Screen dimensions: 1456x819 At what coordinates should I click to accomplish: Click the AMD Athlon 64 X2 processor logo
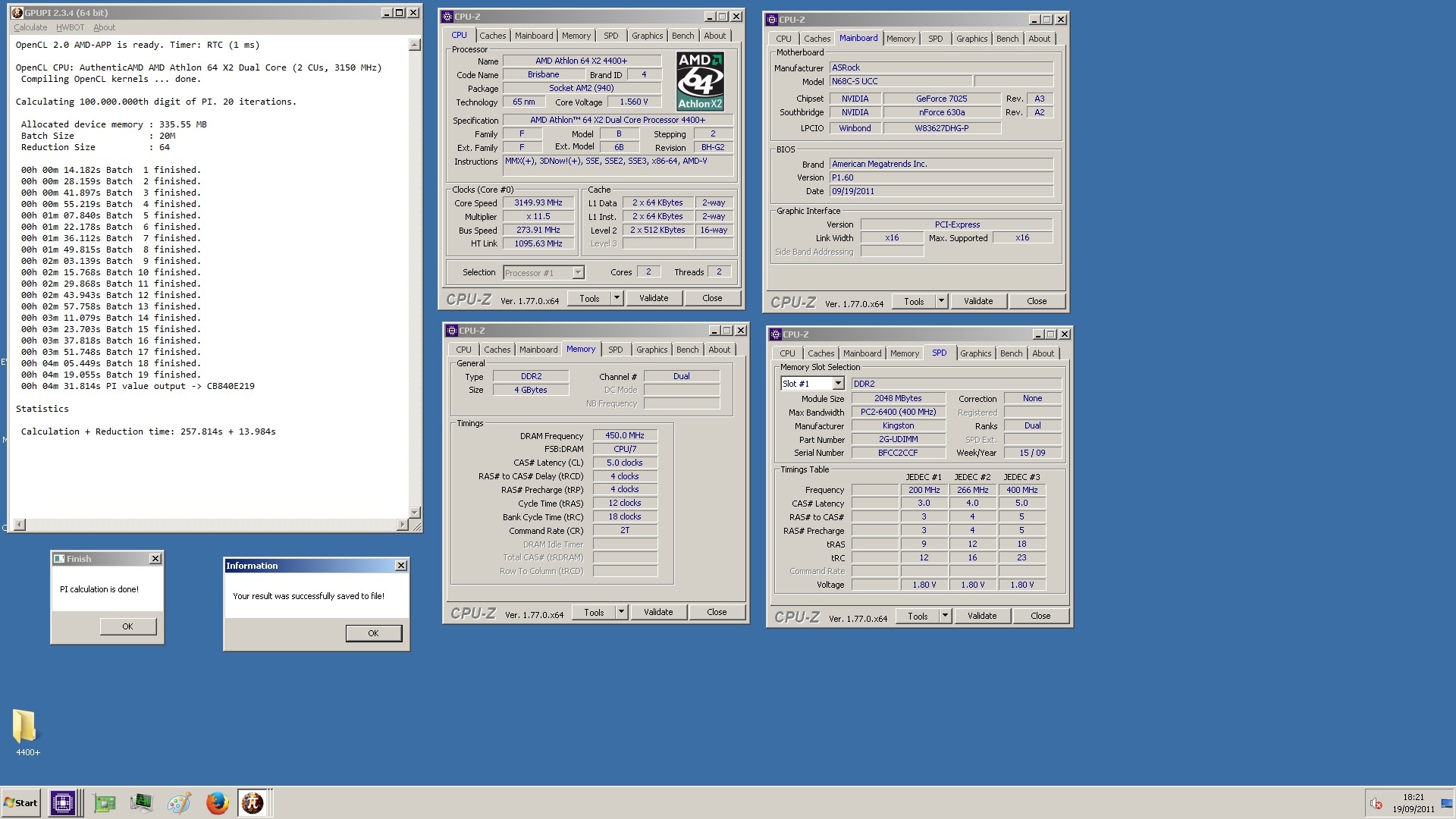pyautogui.click(x=700, y=81)
